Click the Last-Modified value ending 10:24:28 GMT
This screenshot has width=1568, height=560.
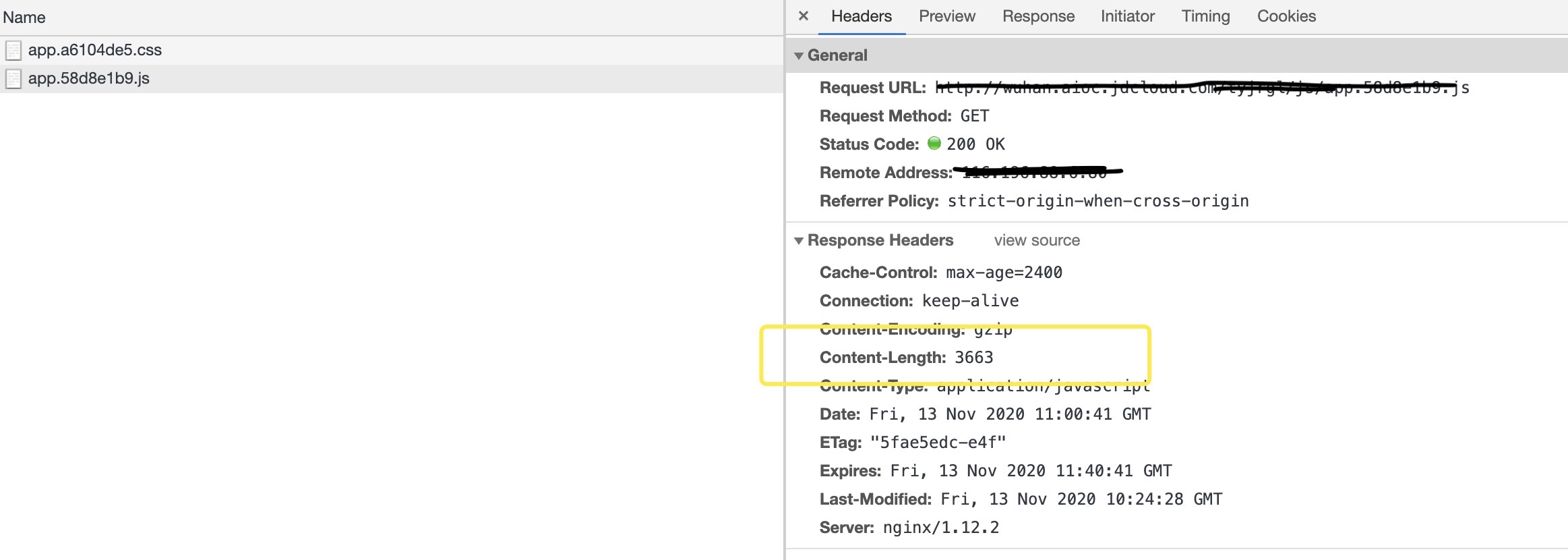tap(1081, 499)
